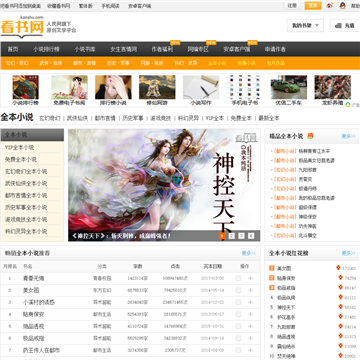360x360 pixels.
Task: Open 作者福利 in main navigation
Action: [162, 49]
